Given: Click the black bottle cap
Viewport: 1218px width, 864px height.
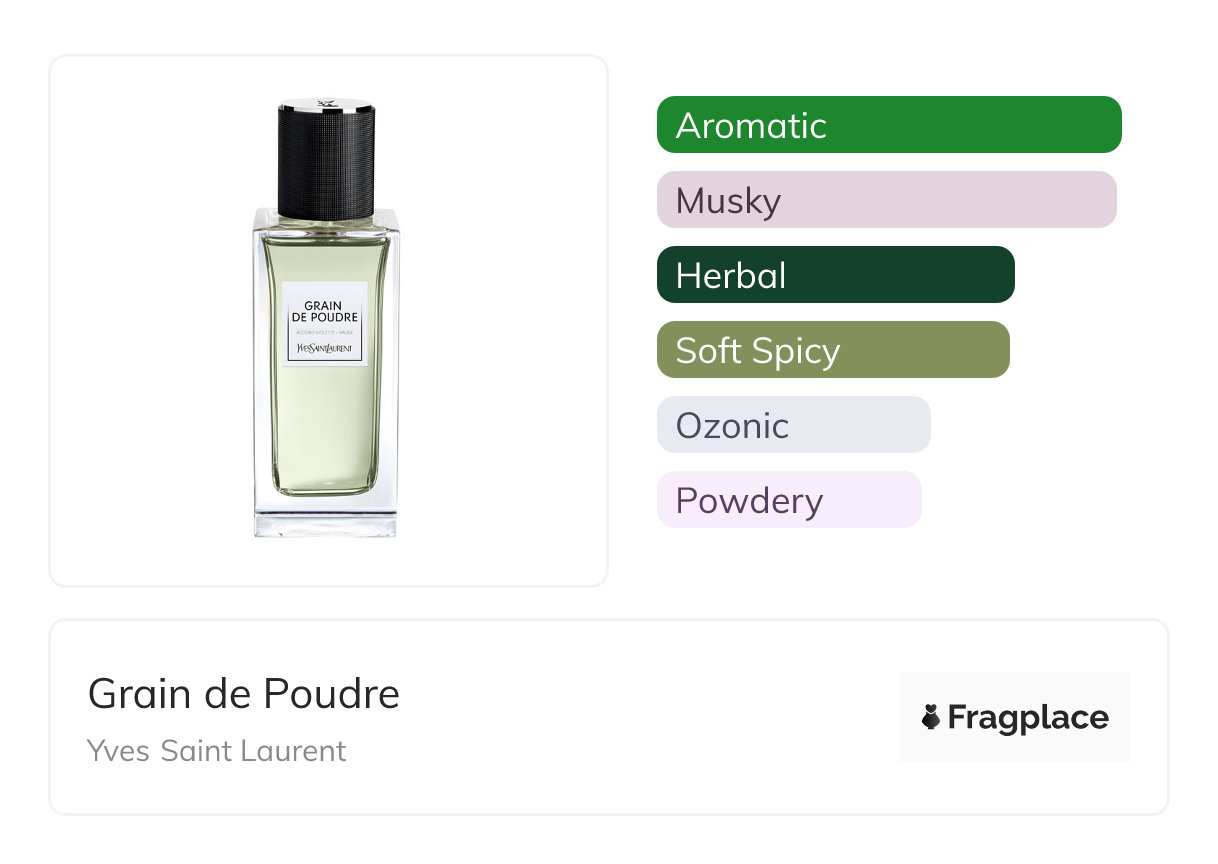Looking at the screenshot, I should click(325, 158).
